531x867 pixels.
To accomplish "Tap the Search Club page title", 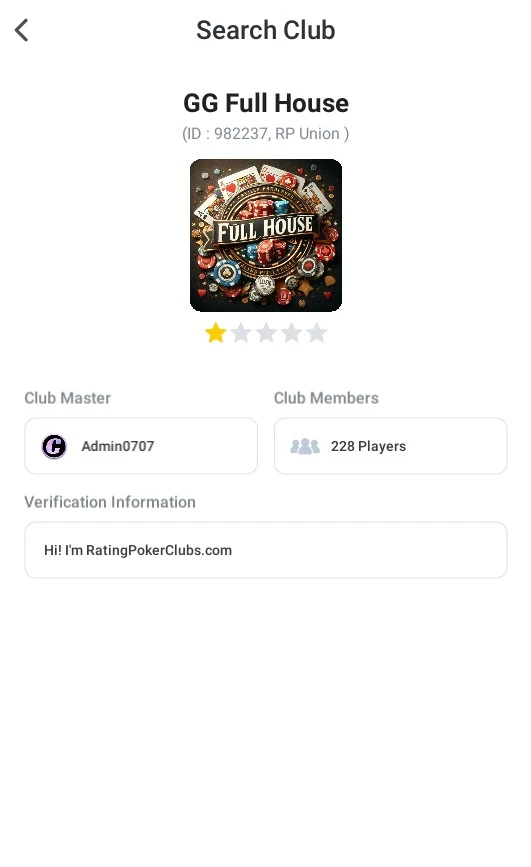I will click(x=266, y=30).
